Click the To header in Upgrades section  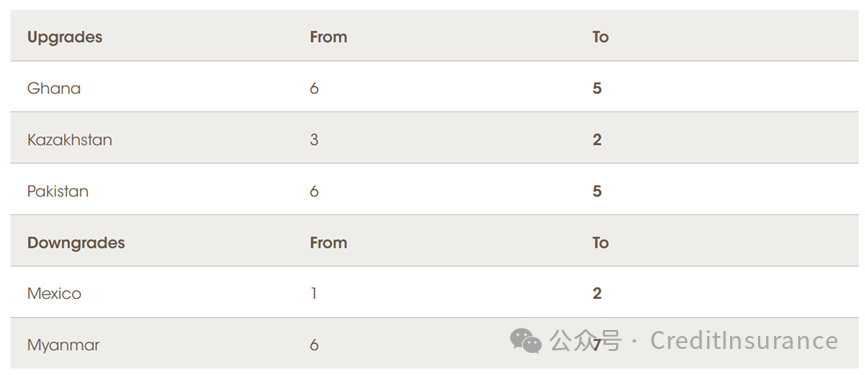[x=600, y=37]
